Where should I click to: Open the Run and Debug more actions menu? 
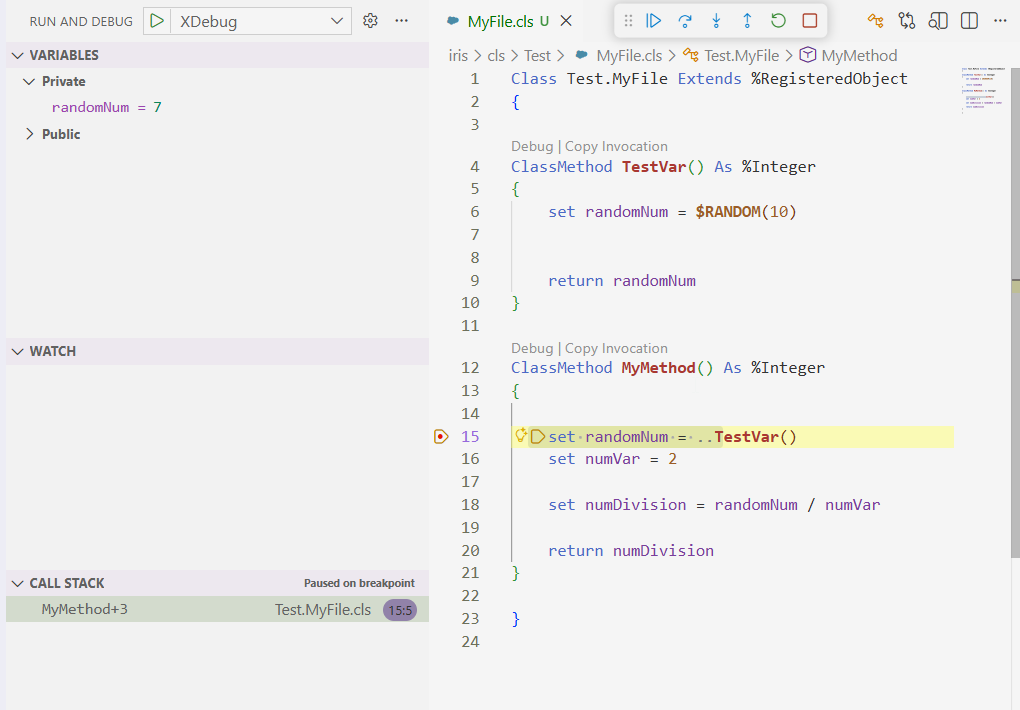[402, 21]
